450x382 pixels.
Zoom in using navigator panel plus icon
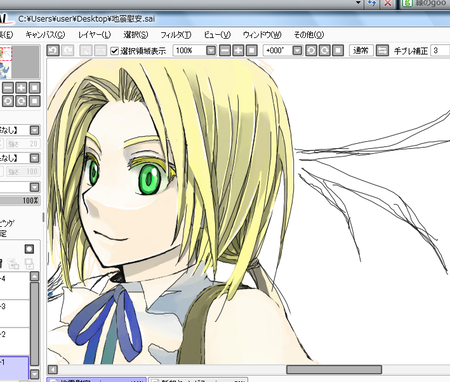(21, 88)
